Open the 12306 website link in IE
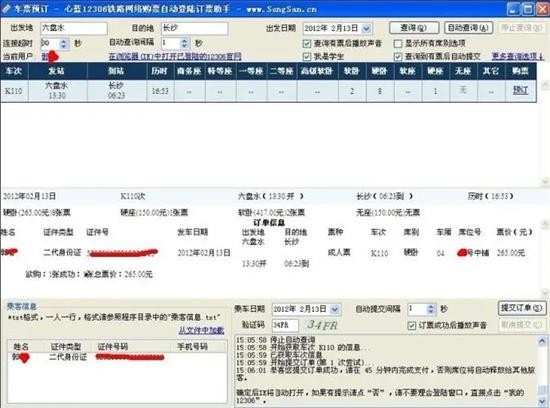The image size is (550, 408). point(175,56)
